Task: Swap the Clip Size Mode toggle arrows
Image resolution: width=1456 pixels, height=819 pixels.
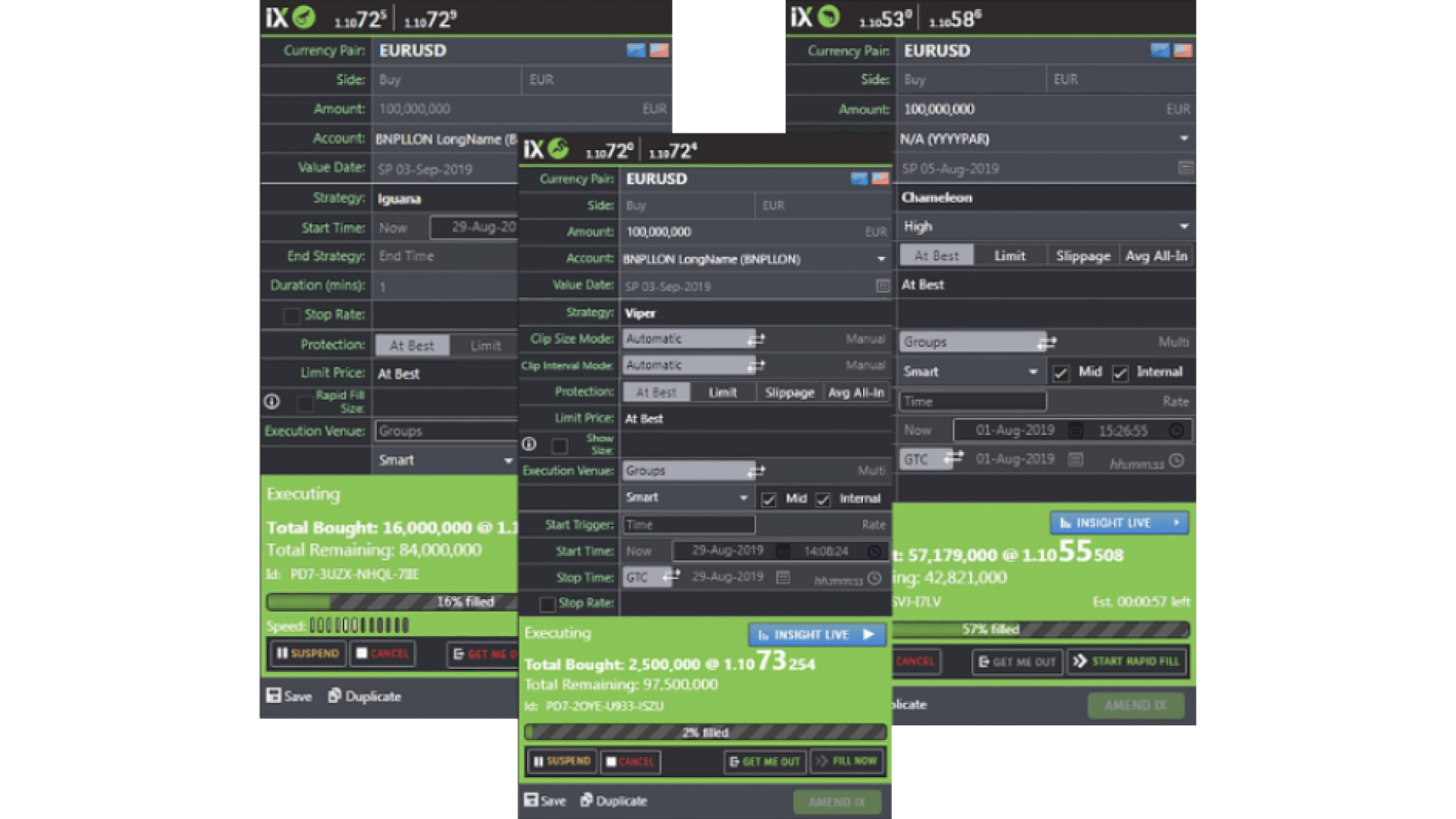Action: pos(756,339)
